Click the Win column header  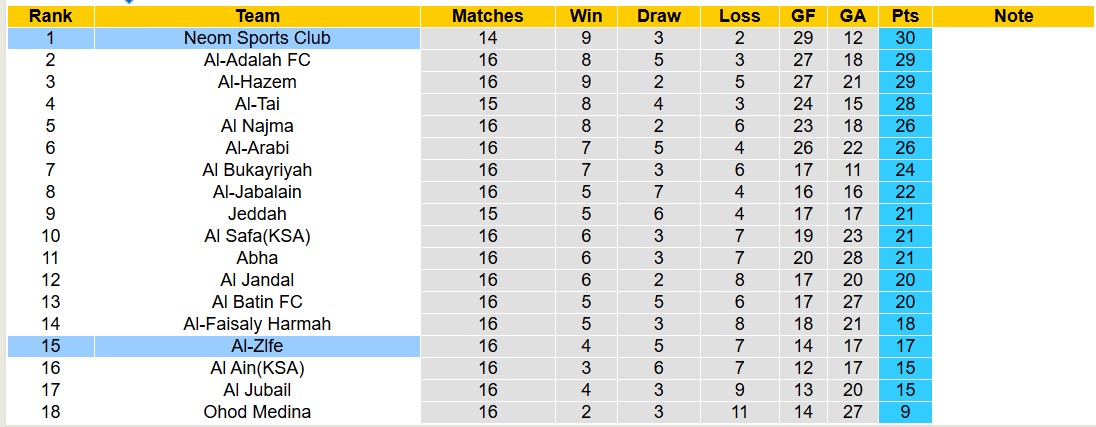pyautogui.click(x=585, y=16)
